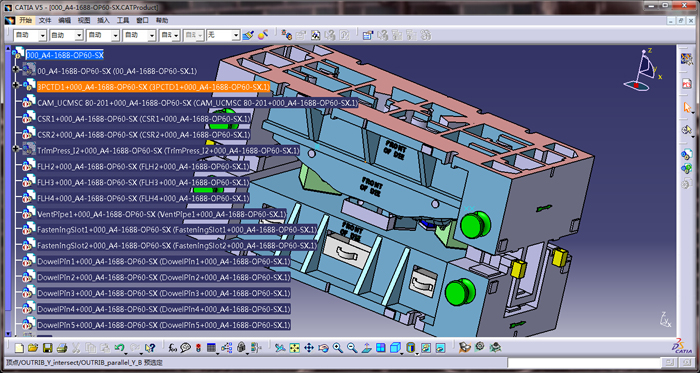The image size is (700, 373).
Task: Click the Fit All In view icon
Action: coord(294,348)
